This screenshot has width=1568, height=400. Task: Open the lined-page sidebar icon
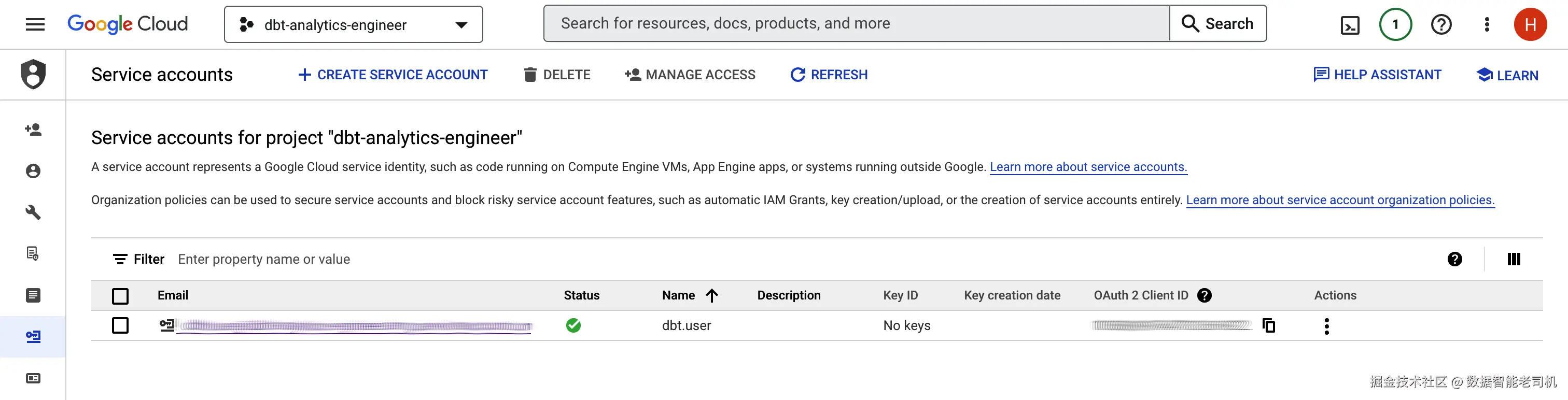coord(34,295)
